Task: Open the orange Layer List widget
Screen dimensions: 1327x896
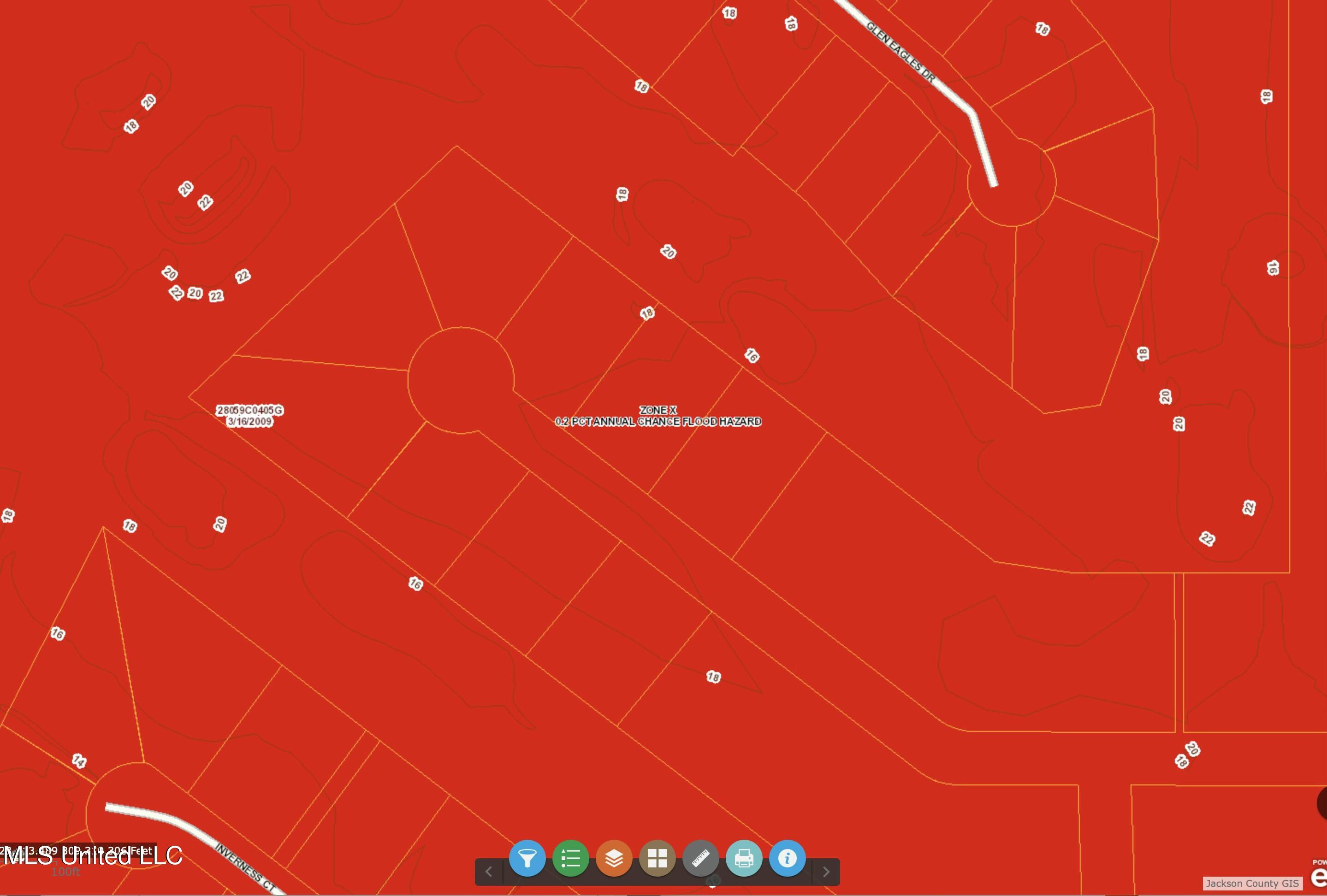Action: tap(614, 858)
